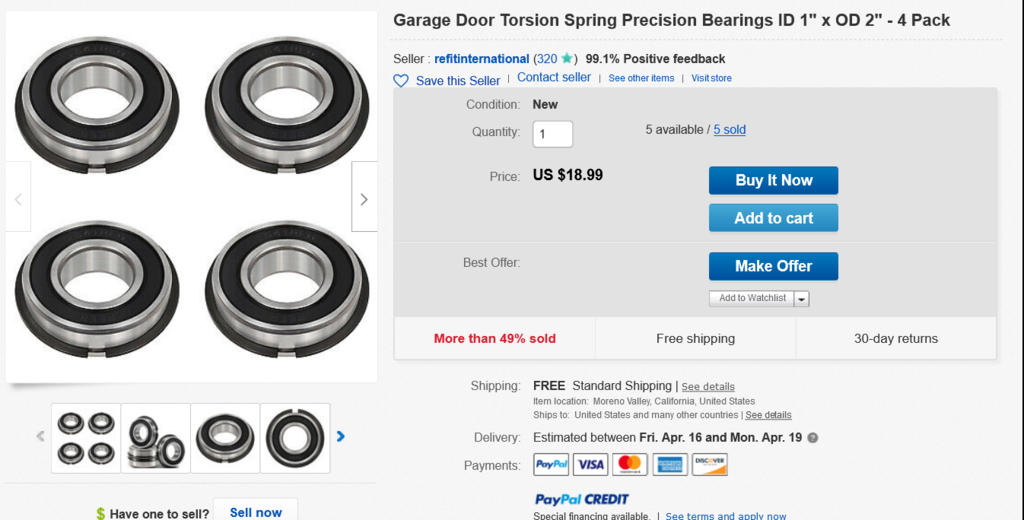Click the heart icon to save this seller
1024x520 pixels.
click(x=401, y=81)
